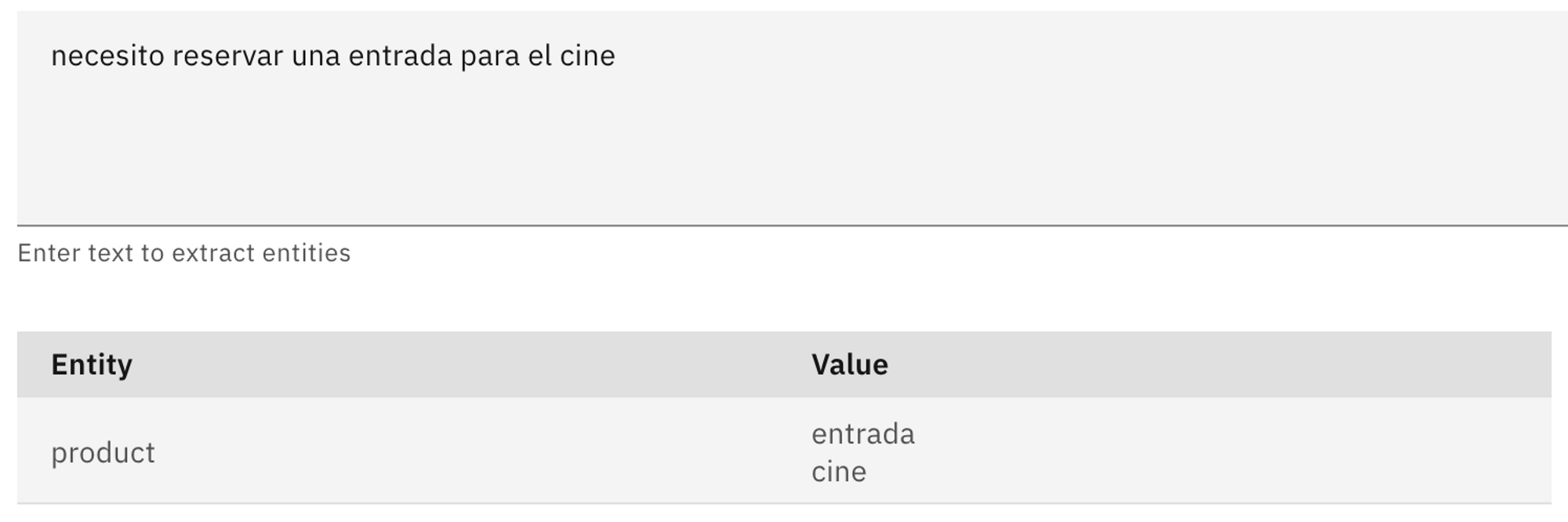Place cursor on "reservar" in the input
This screenshot has width=1568, height=522.
pos(227,56)
